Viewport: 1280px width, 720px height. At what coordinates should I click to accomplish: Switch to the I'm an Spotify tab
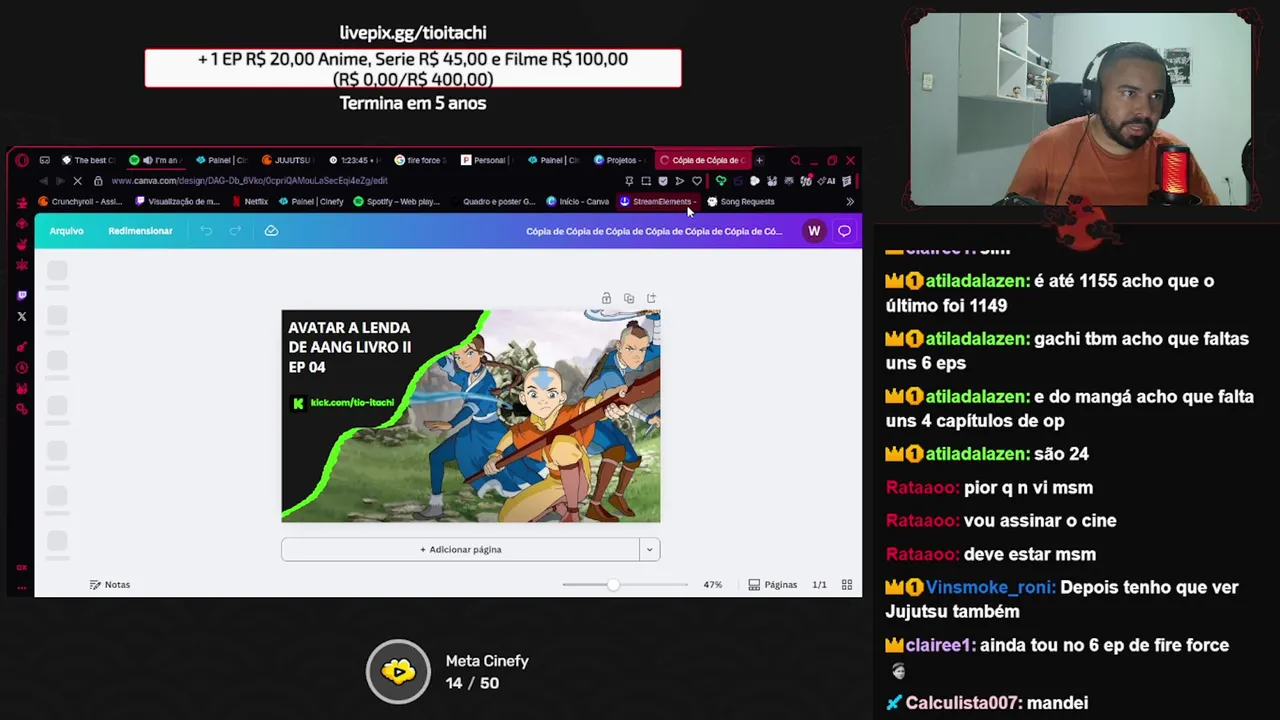coord(154,160)
